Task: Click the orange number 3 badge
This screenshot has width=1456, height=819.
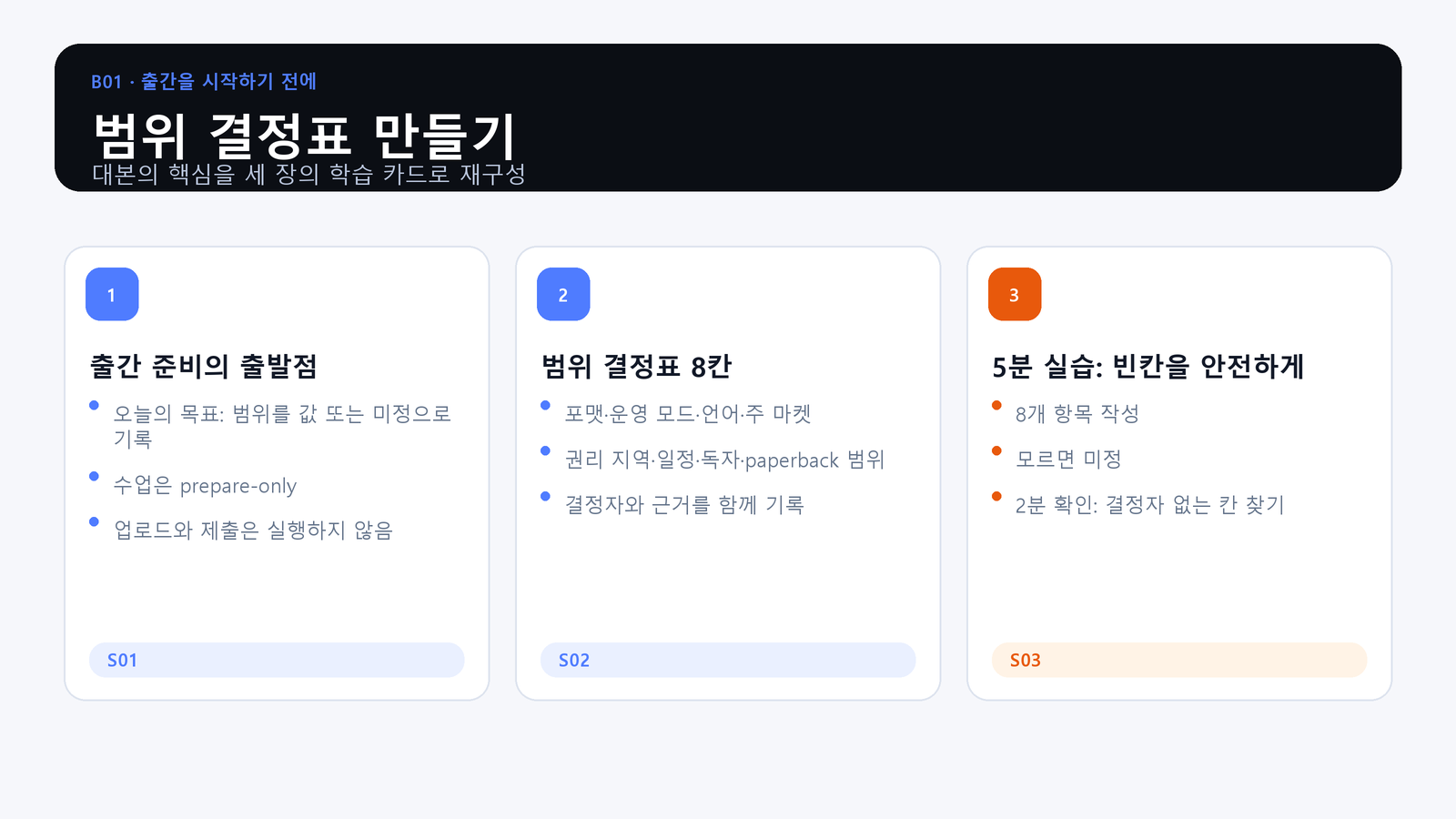Action: 1015,294
